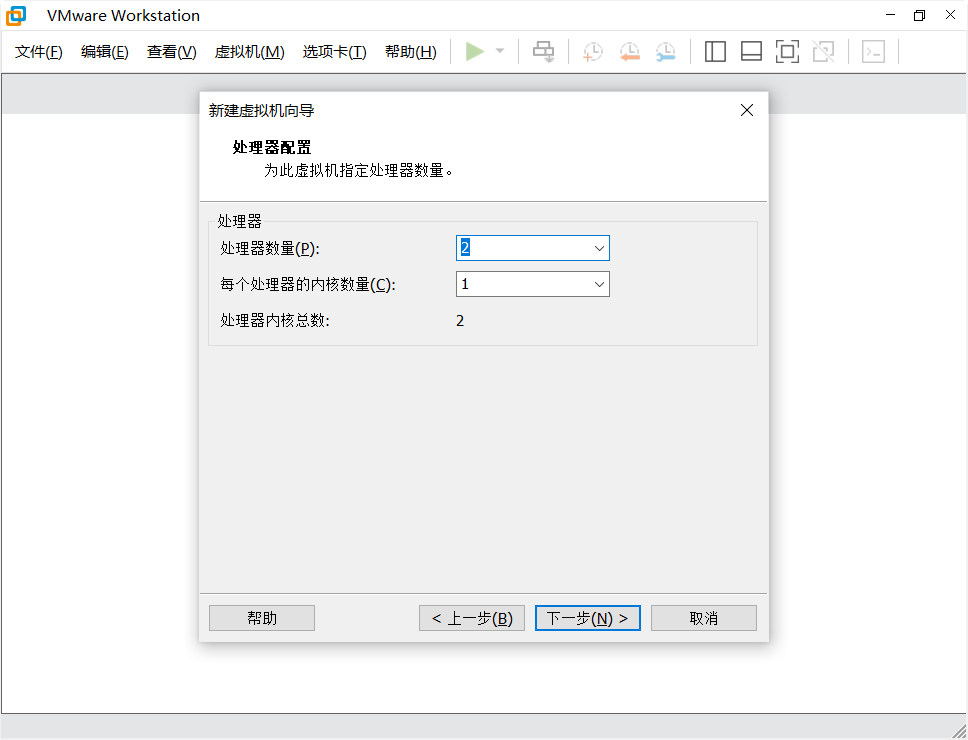The width and height of the screenshot is (968, 740).
Task: Click the 帮助 button in wizard
Action: click(262, 618)
